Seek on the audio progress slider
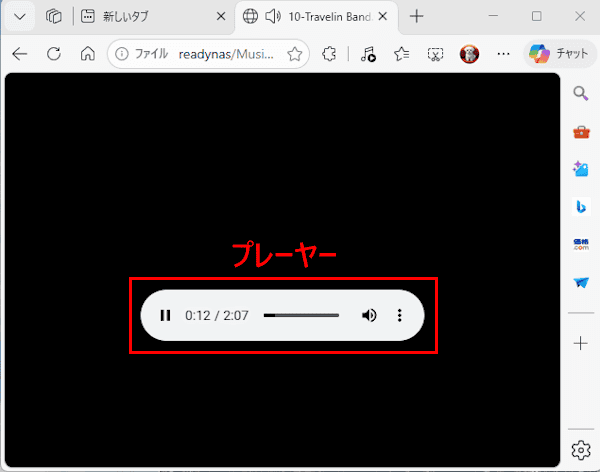Image resolution: width=600 pixels, height=472 pixels. [301, 315]
